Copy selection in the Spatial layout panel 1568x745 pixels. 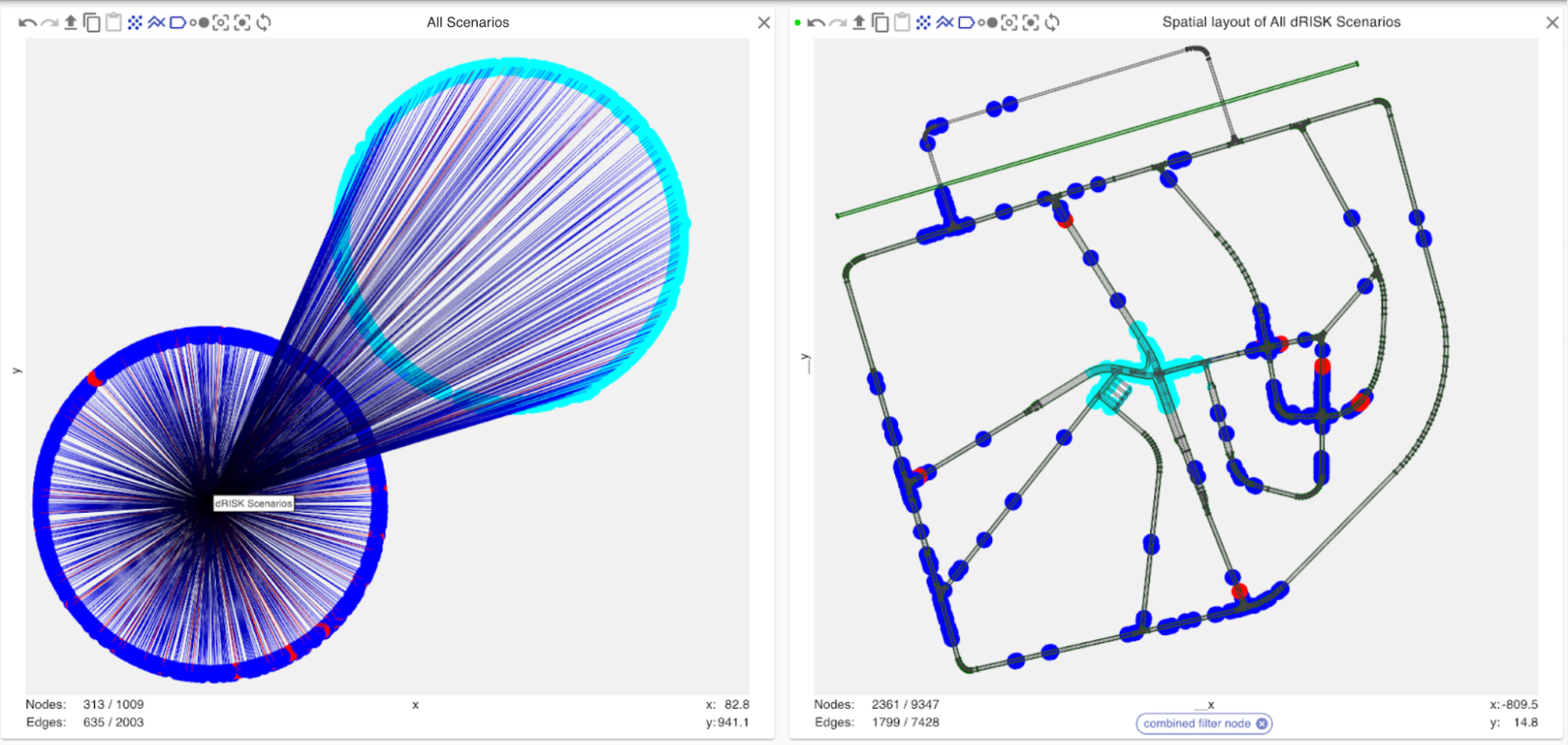[880, 23]
